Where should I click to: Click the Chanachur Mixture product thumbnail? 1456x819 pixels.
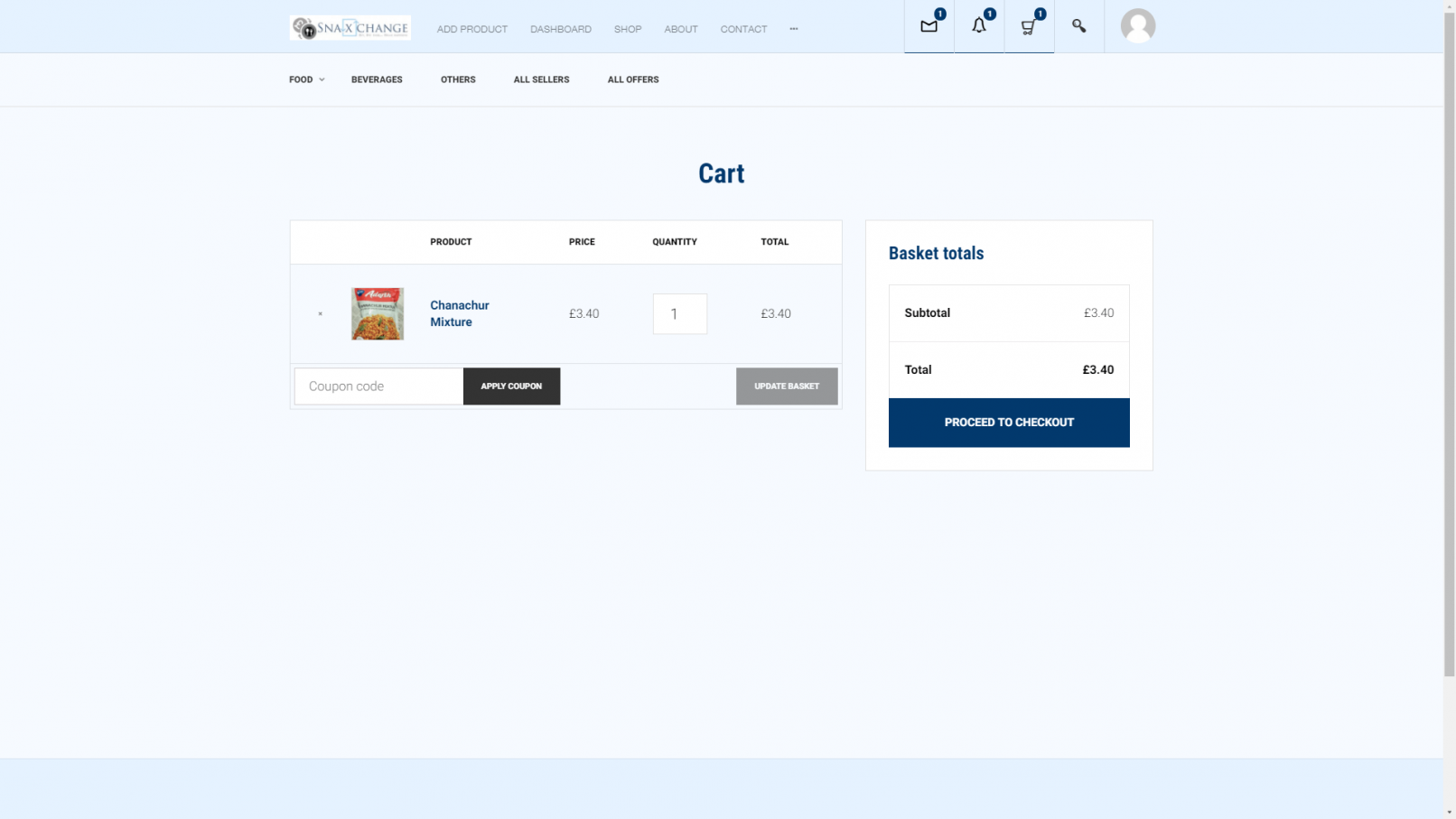coord(378,313)
